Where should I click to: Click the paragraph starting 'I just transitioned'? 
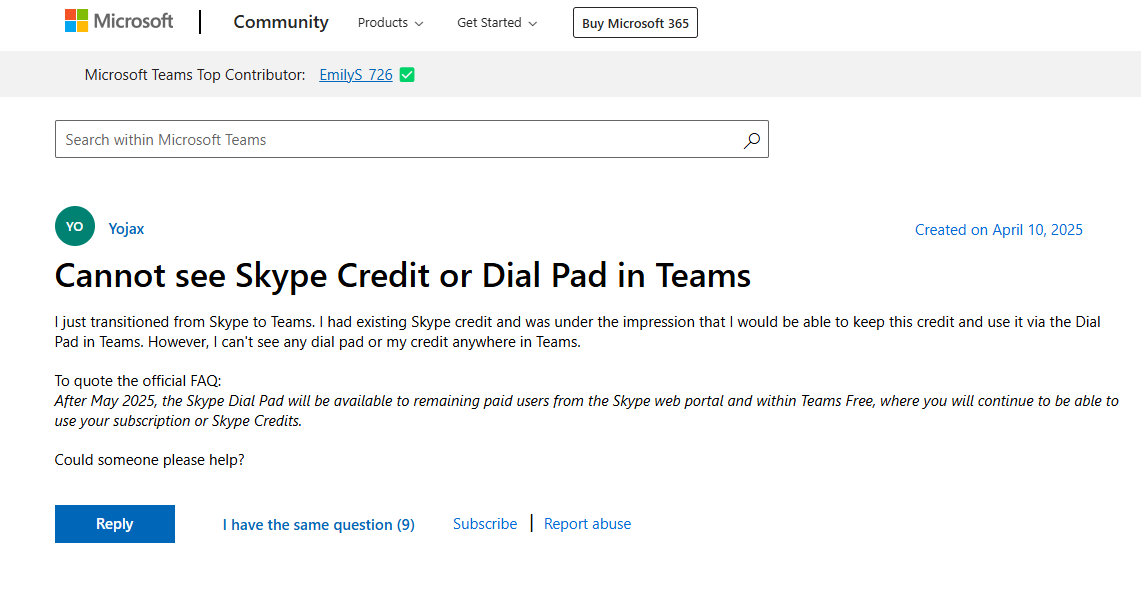pos(578,332)
